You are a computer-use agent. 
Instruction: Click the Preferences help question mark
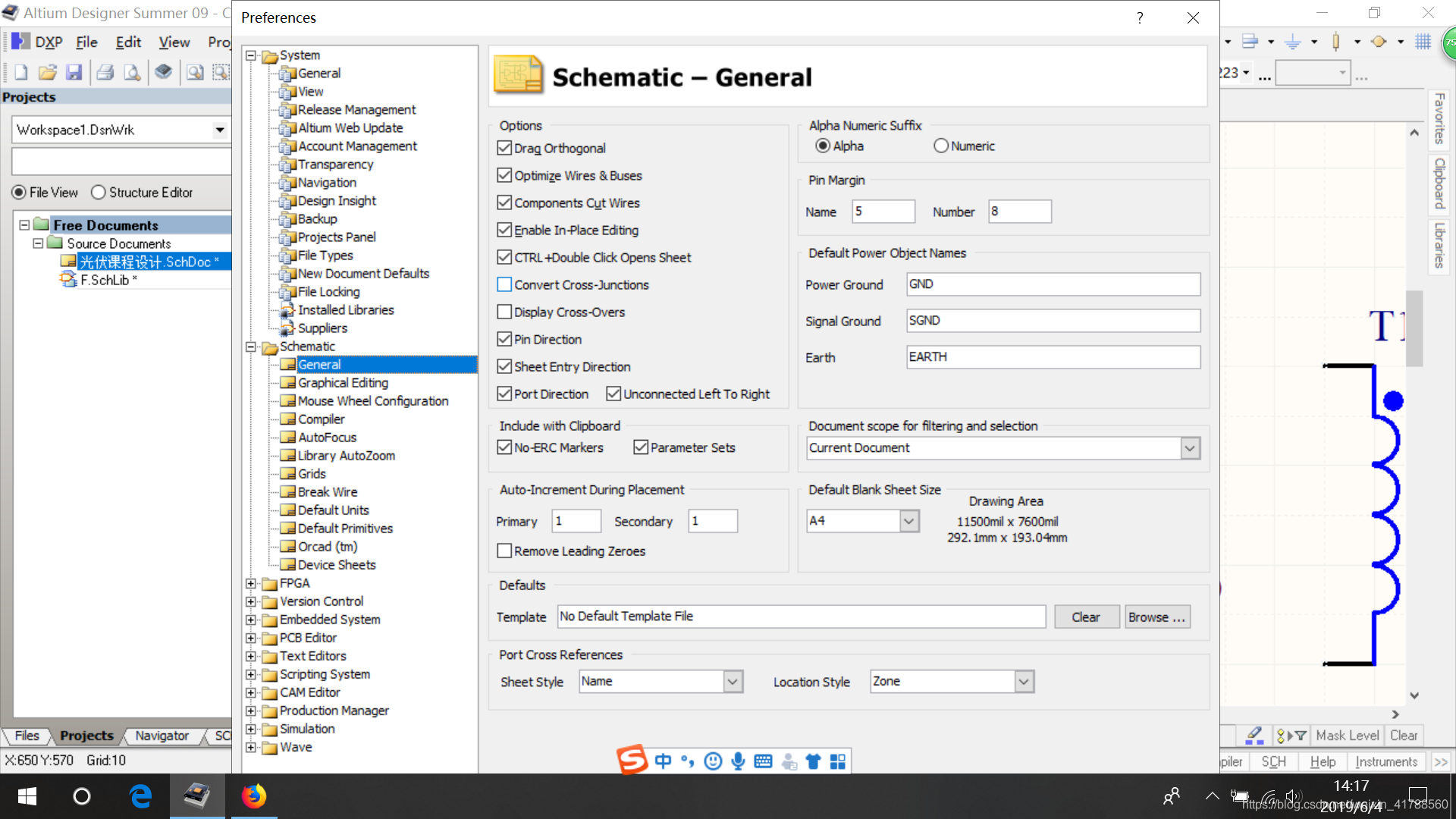[1140, 17]
